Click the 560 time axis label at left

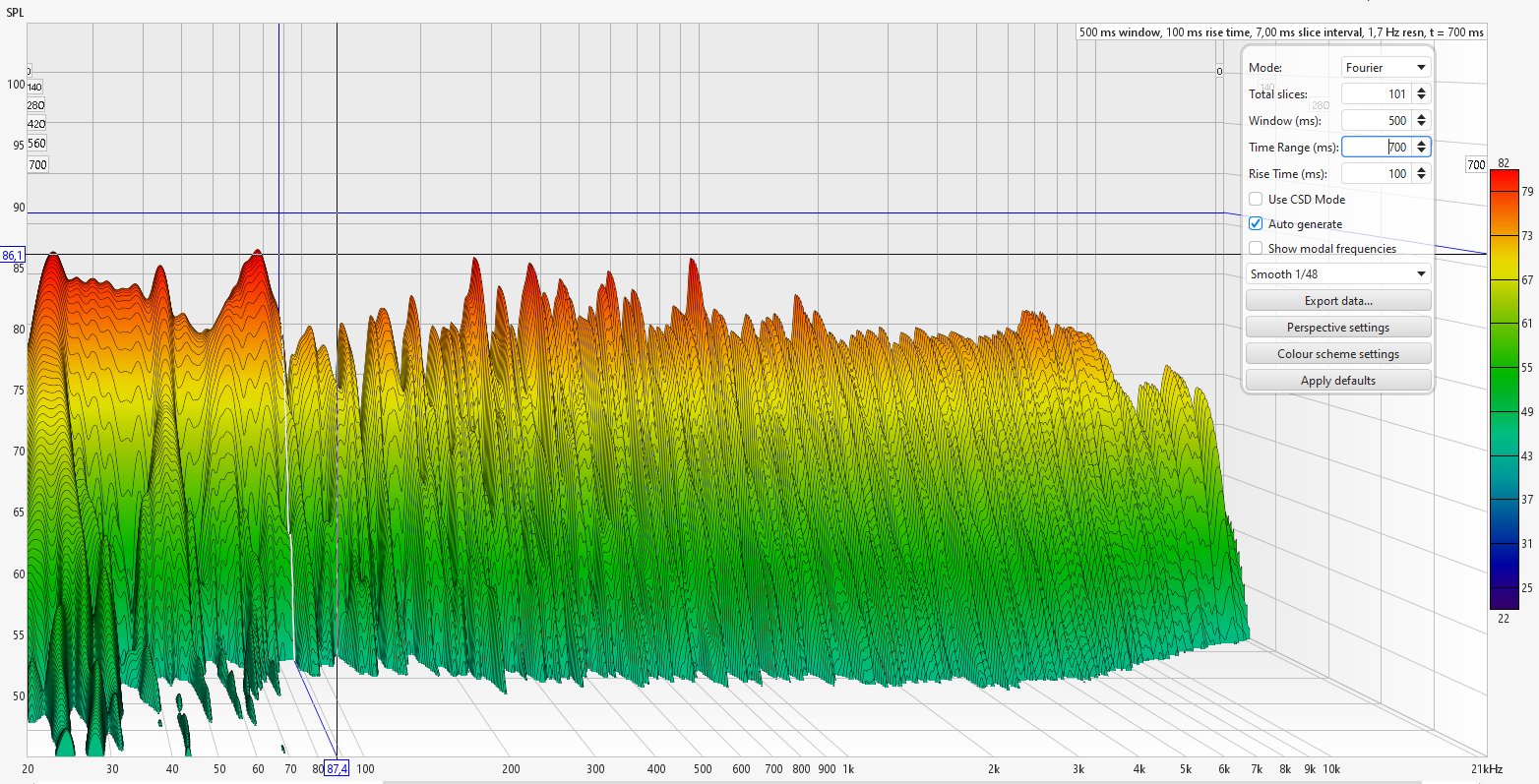point(36,144)
